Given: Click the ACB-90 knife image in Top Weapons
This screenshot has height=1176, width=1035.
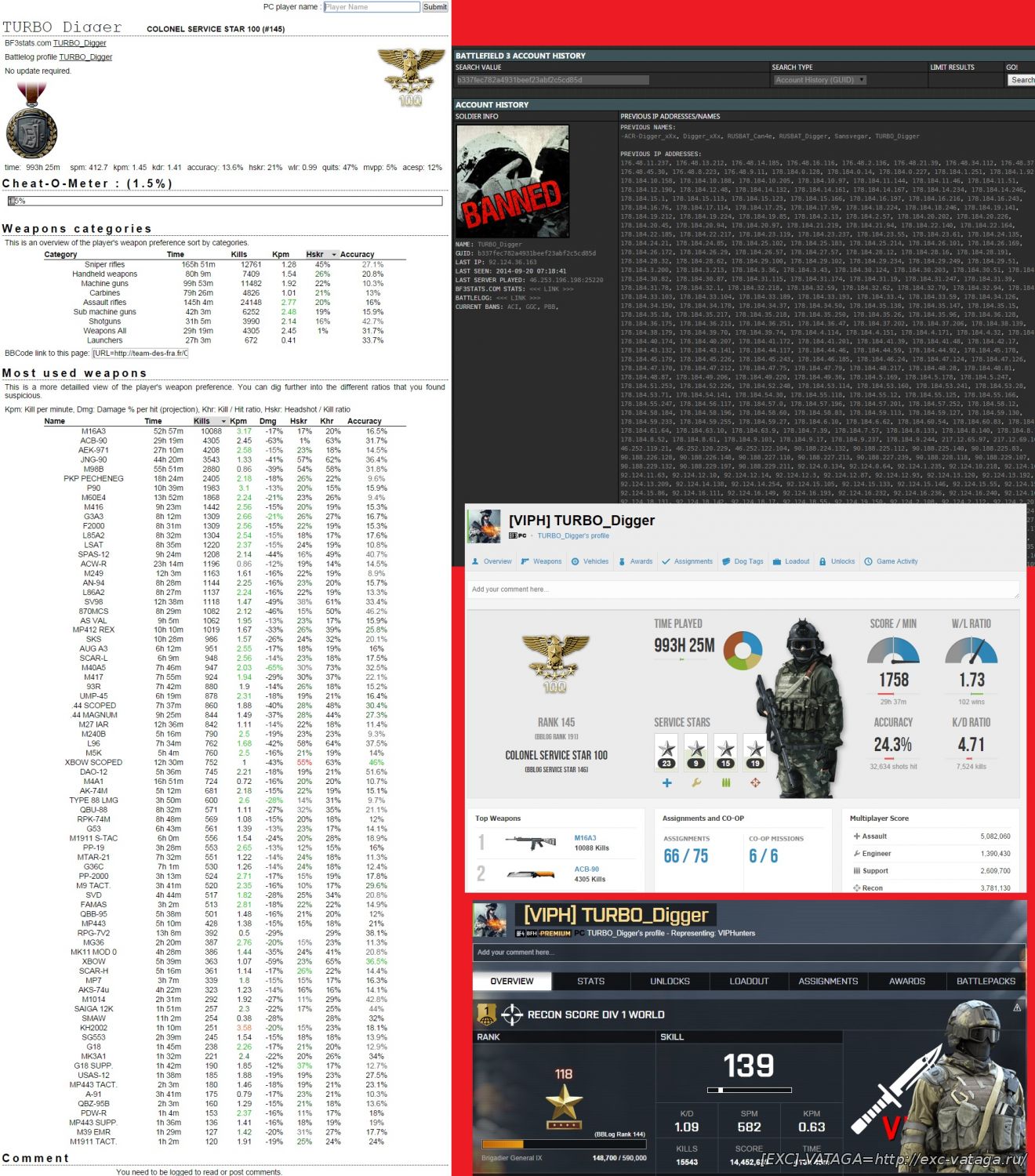Looking at the screenshot, I should [x=531, y=873].
